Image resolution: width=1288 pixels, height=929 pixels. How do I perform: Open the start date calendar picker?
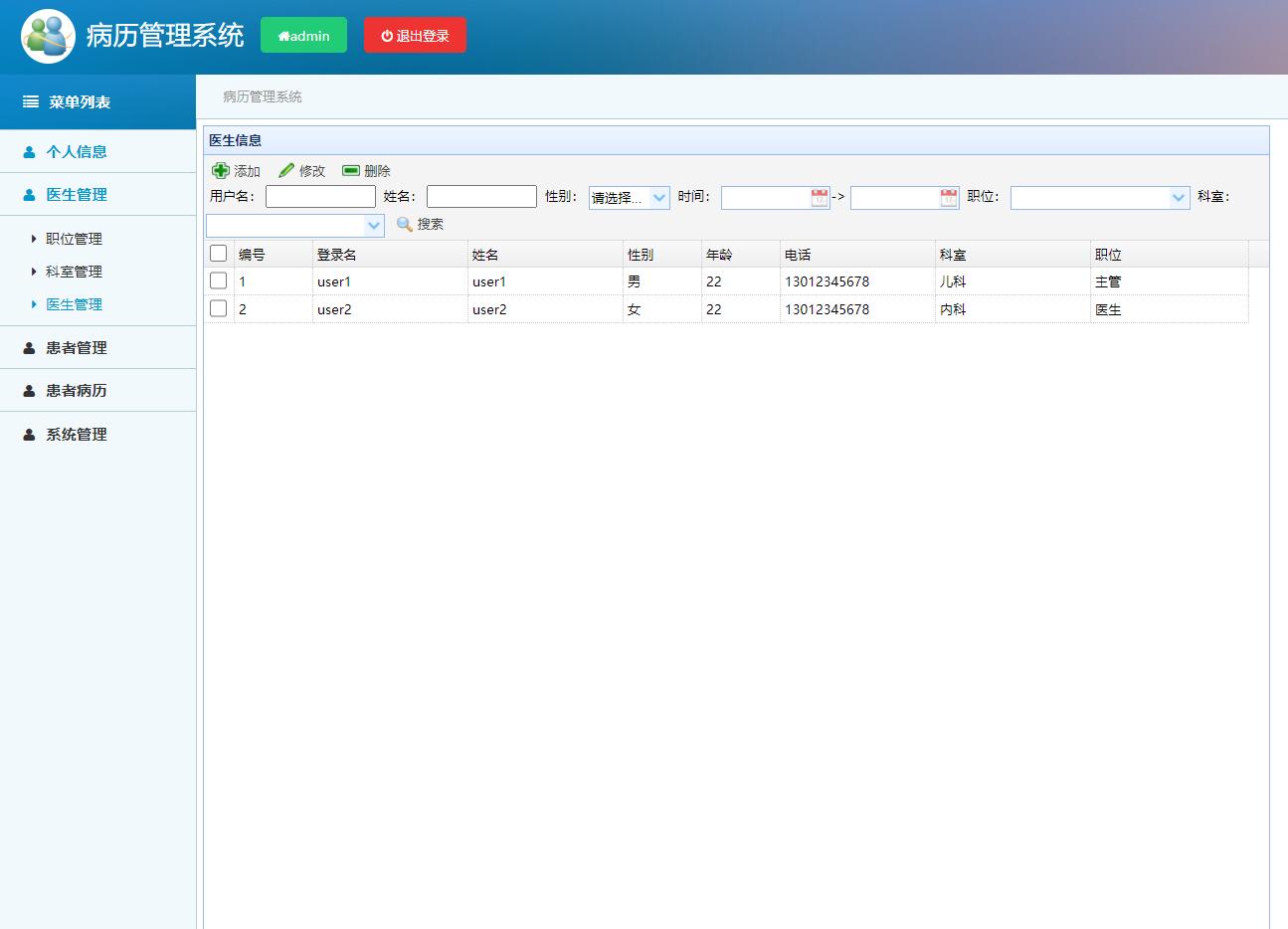click(x=820, y=198)
